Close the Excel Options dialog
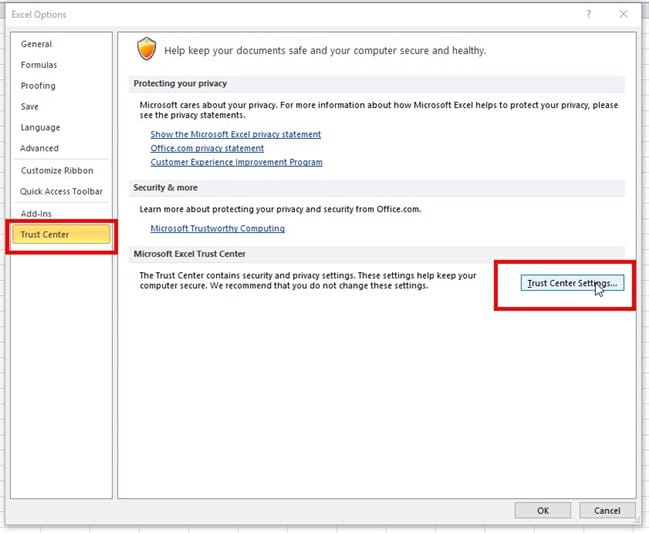The height and width of the screenshot is (533, 649). 623,14
